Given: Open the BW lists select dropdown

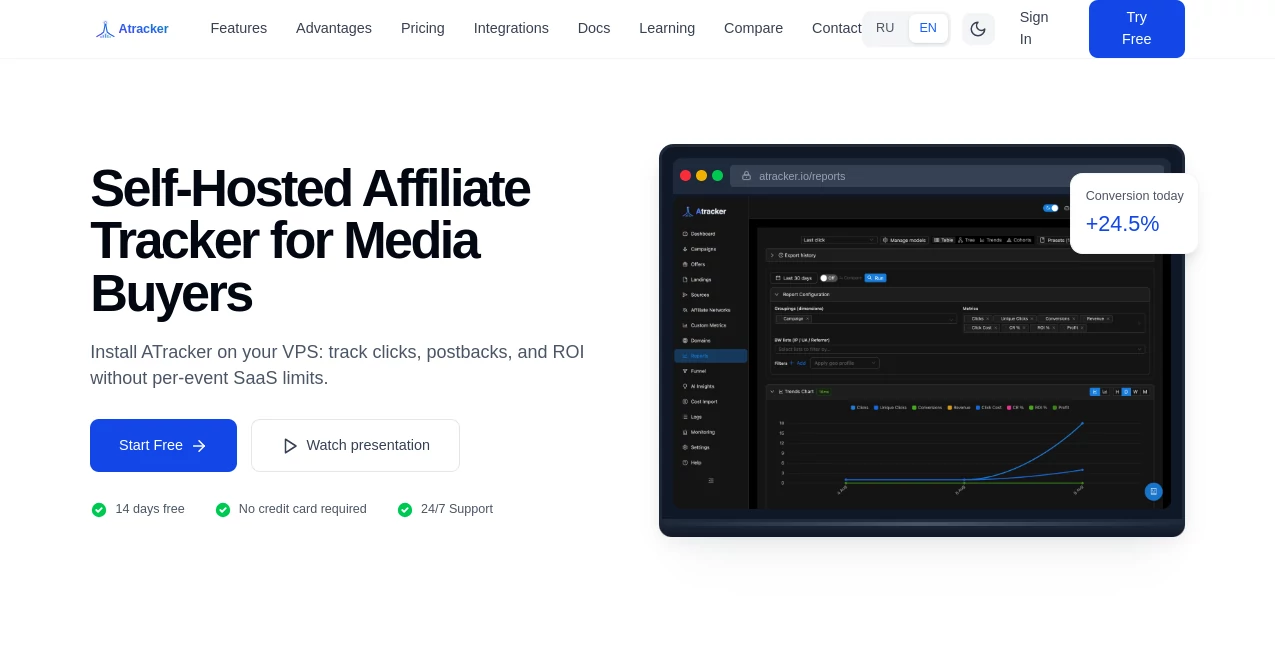Looking at the screenshot, I should tap(960, 349).
